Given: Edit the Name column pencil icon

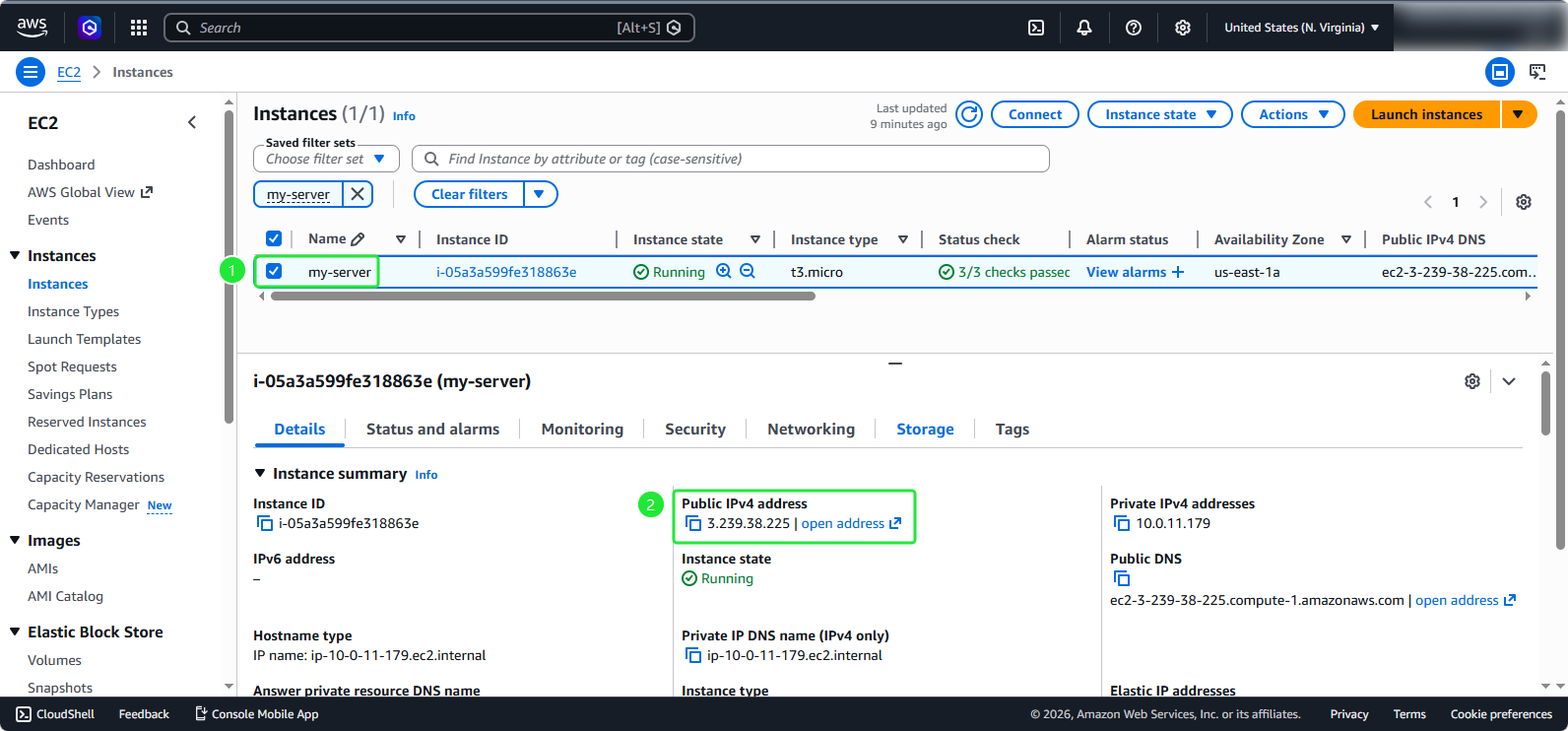Looking at the screenshot, I should pyautogui.click(x=358, y=239).
